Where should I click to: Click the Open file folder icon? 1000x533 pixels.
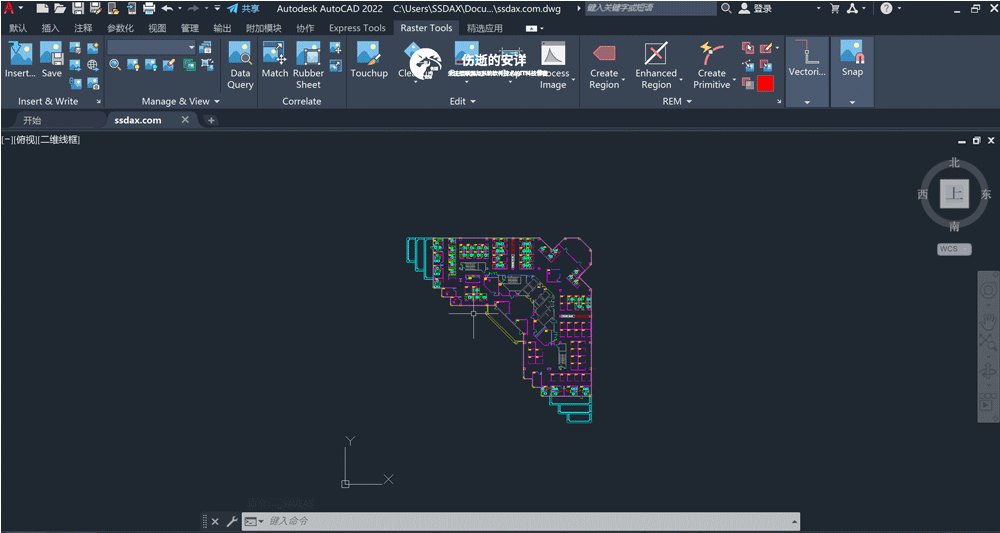click(60, 9)
